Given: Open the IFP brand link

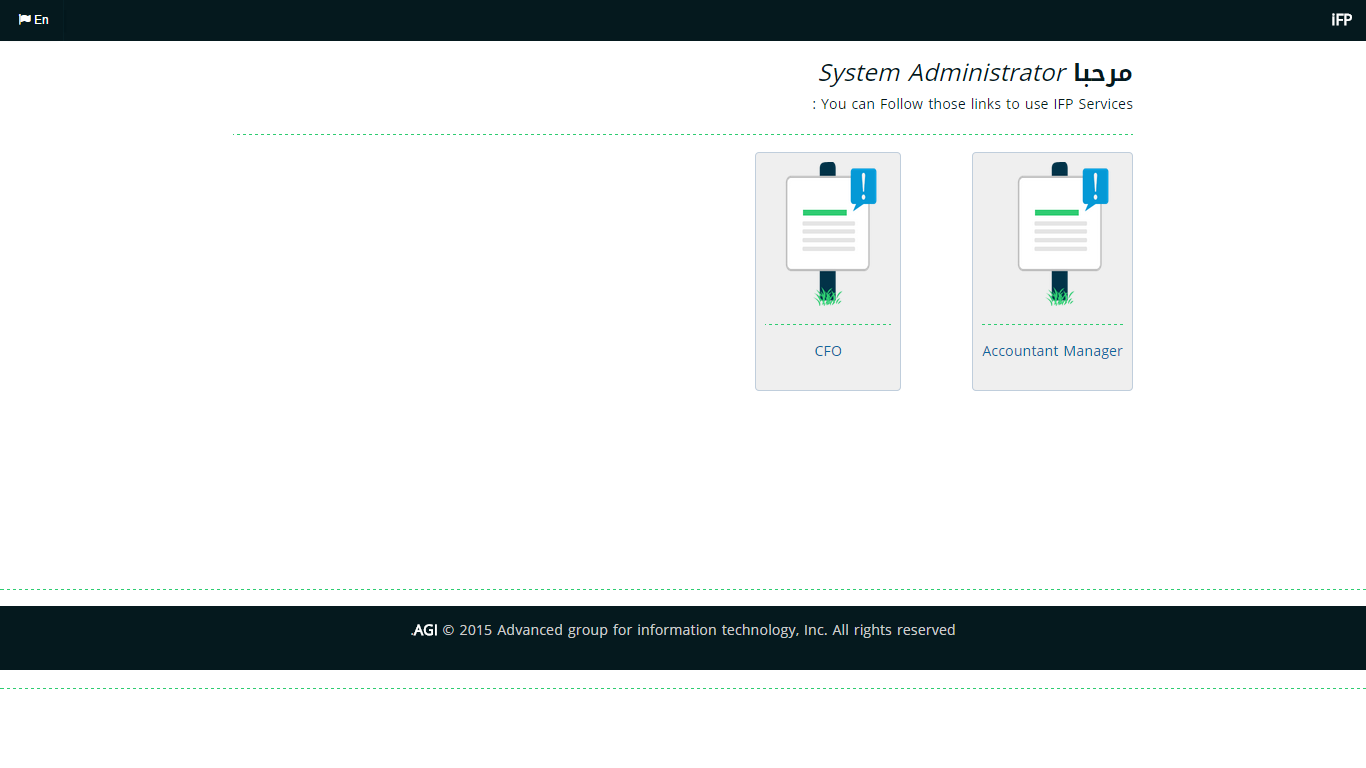Looking at the screenshot, I should pyautogui.click(x=1341, y=20).
